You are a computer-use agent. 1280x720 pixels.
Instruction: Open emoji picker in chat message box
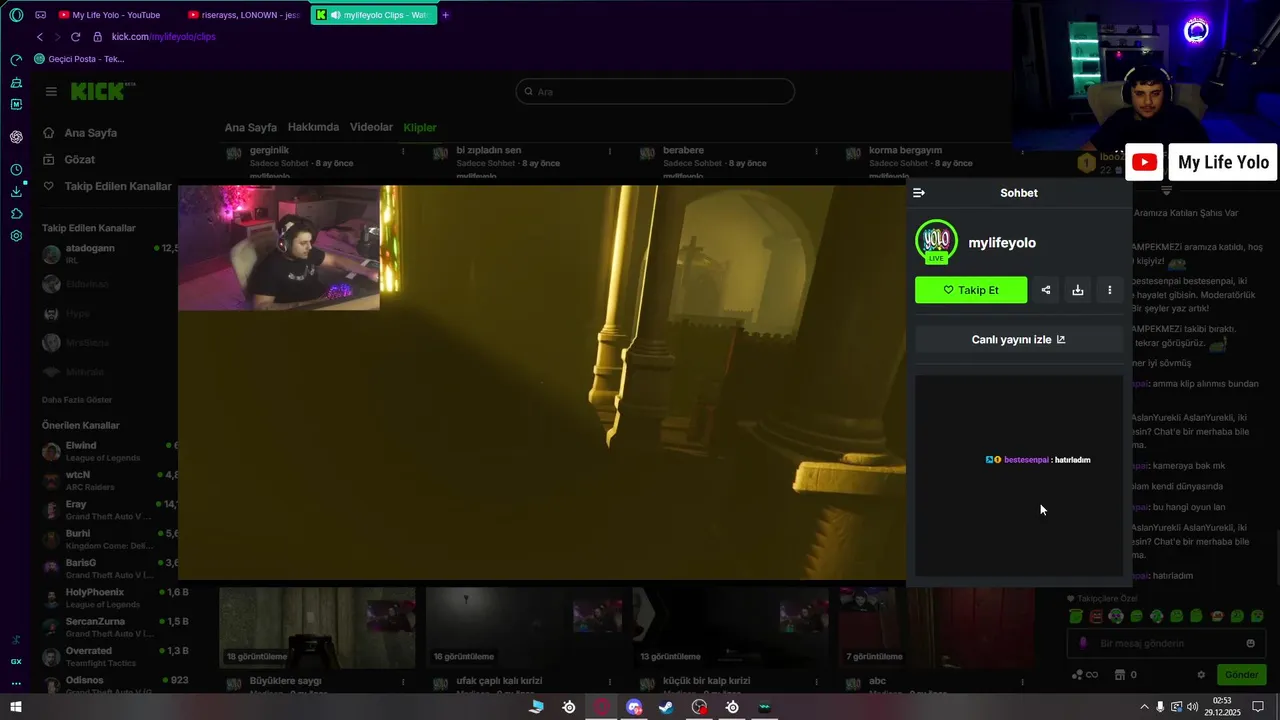pos(1250,643)
